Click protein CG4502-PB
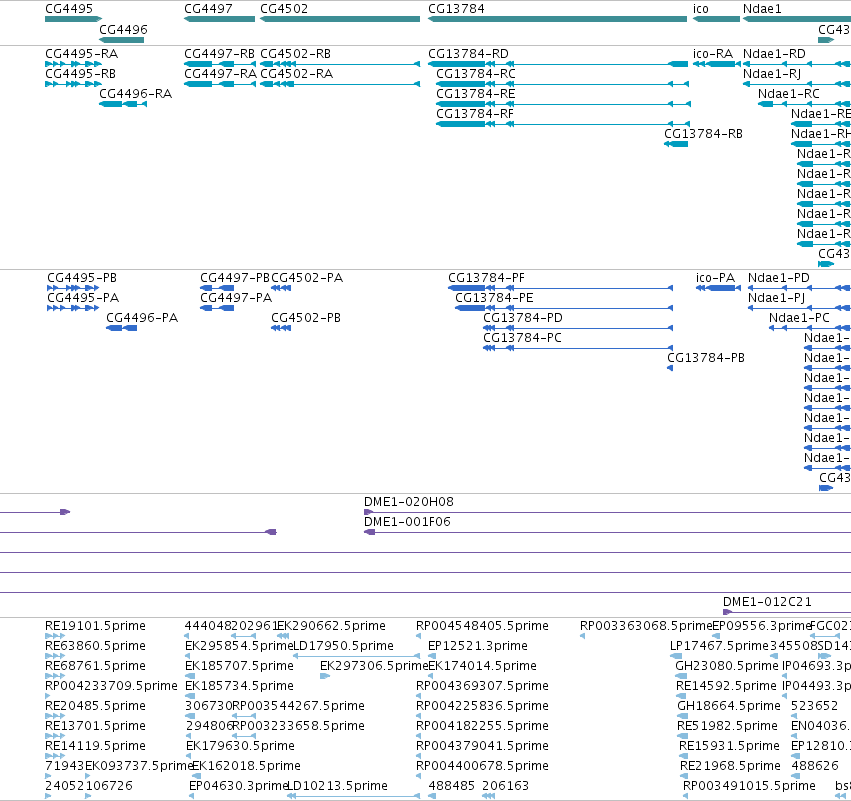 (306, 318)
